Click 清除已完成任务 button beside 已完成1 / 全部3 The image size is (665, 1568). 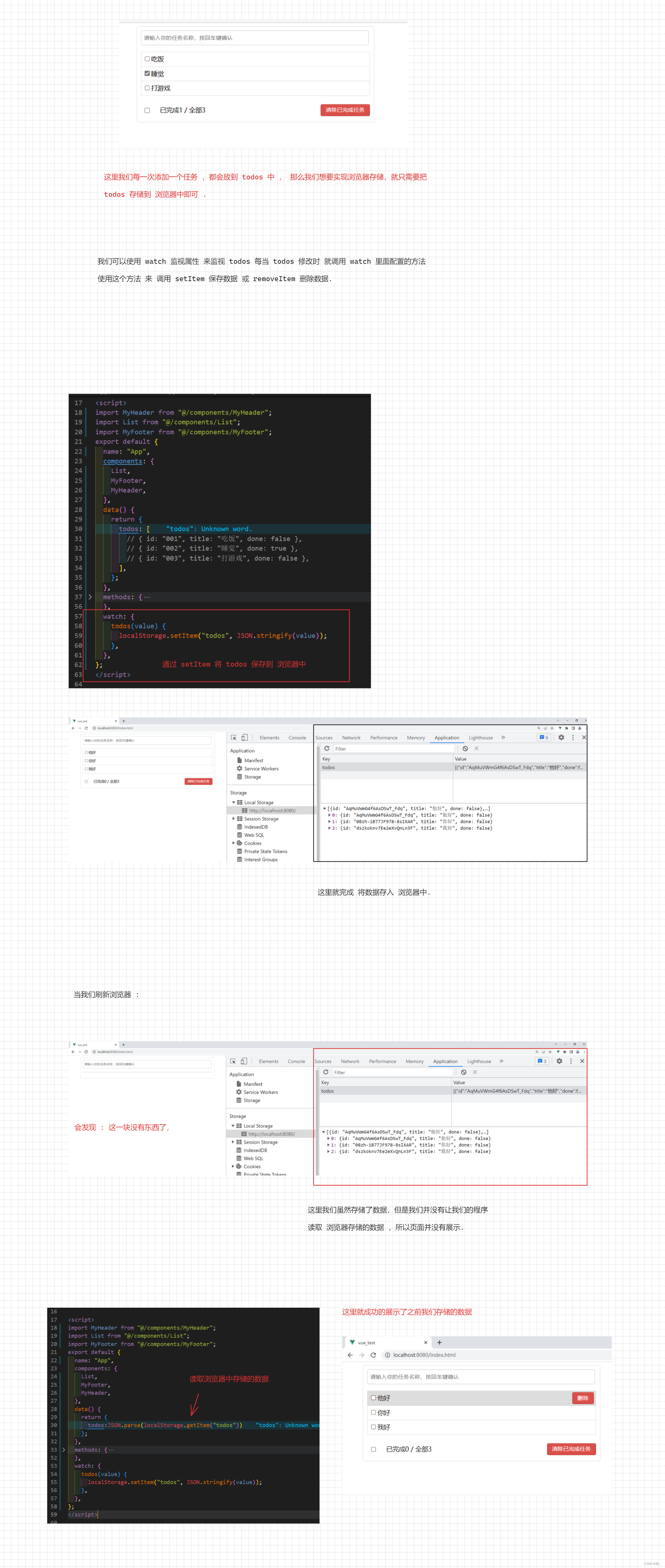(345, 110)
